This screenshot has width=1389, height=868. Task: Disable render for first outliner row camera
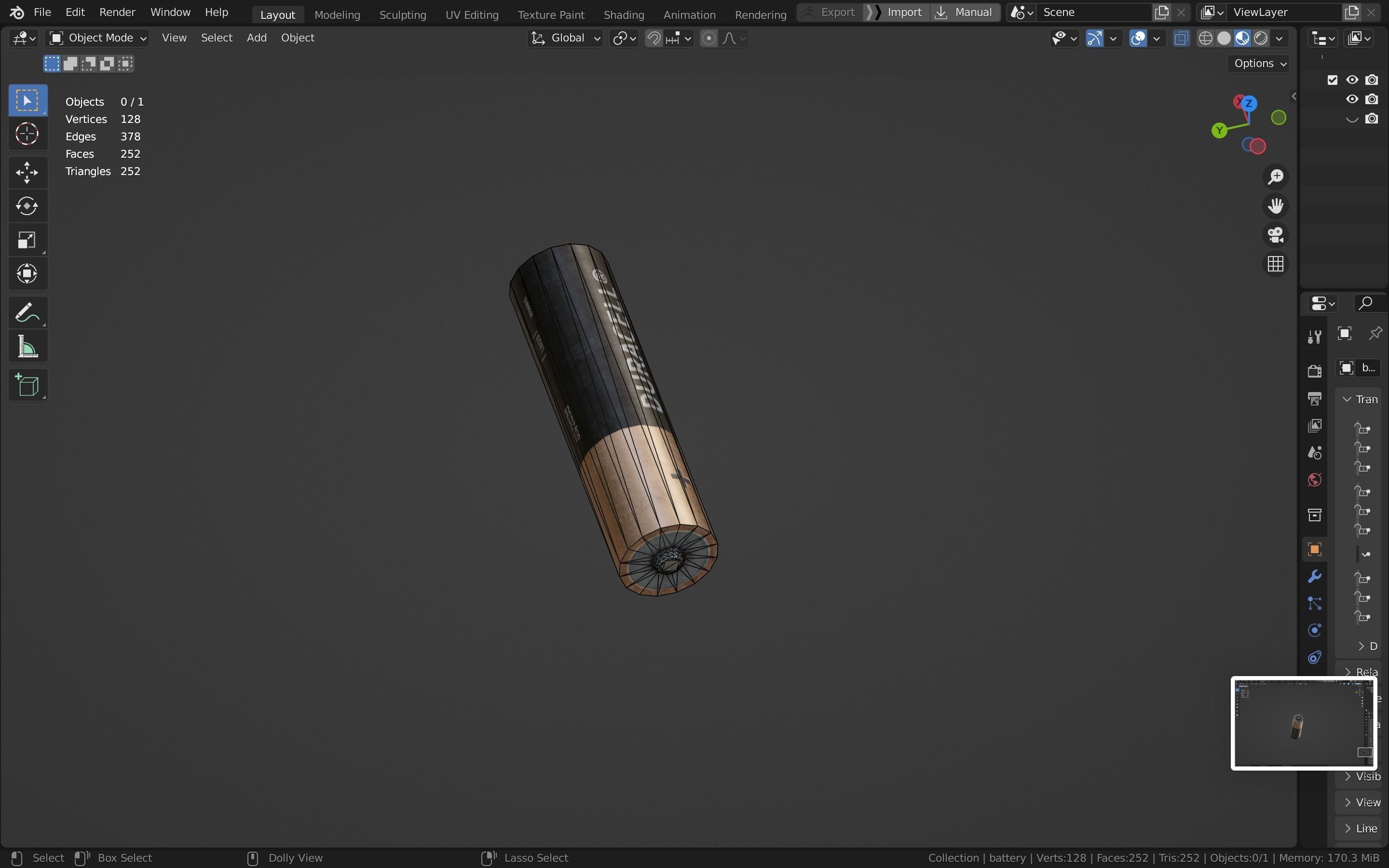pos(1372,80)
